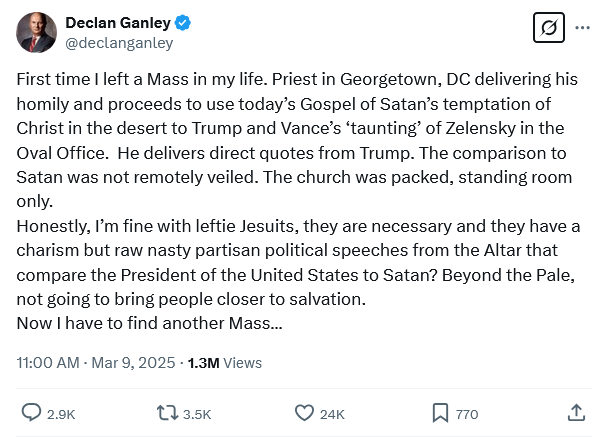This screenshot has height=437, width=609.
Task: Open the 11:00 AM timestamp link
Action: [48, 363]
